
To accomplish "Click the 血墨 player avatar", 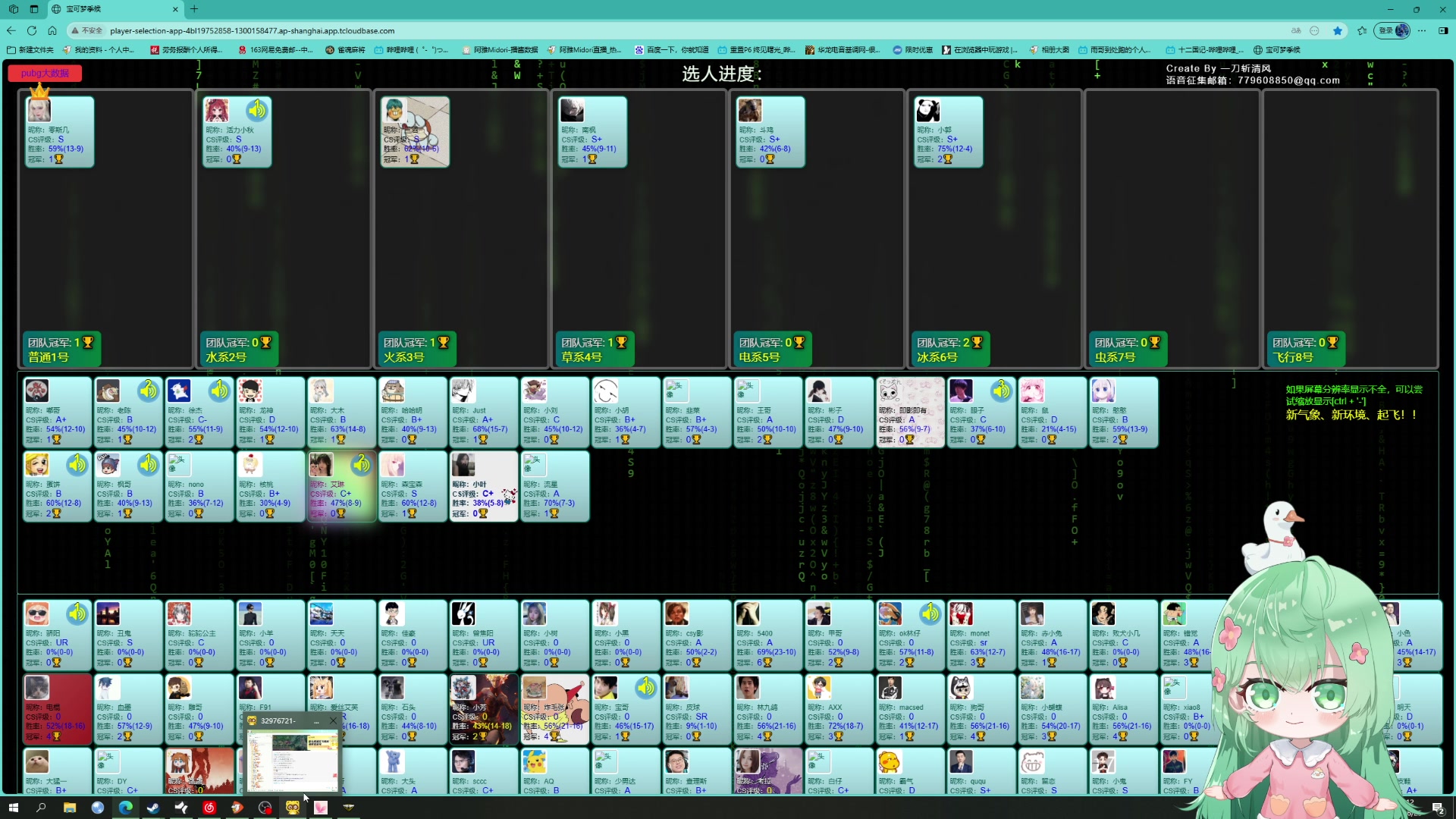I will point(108,688).
